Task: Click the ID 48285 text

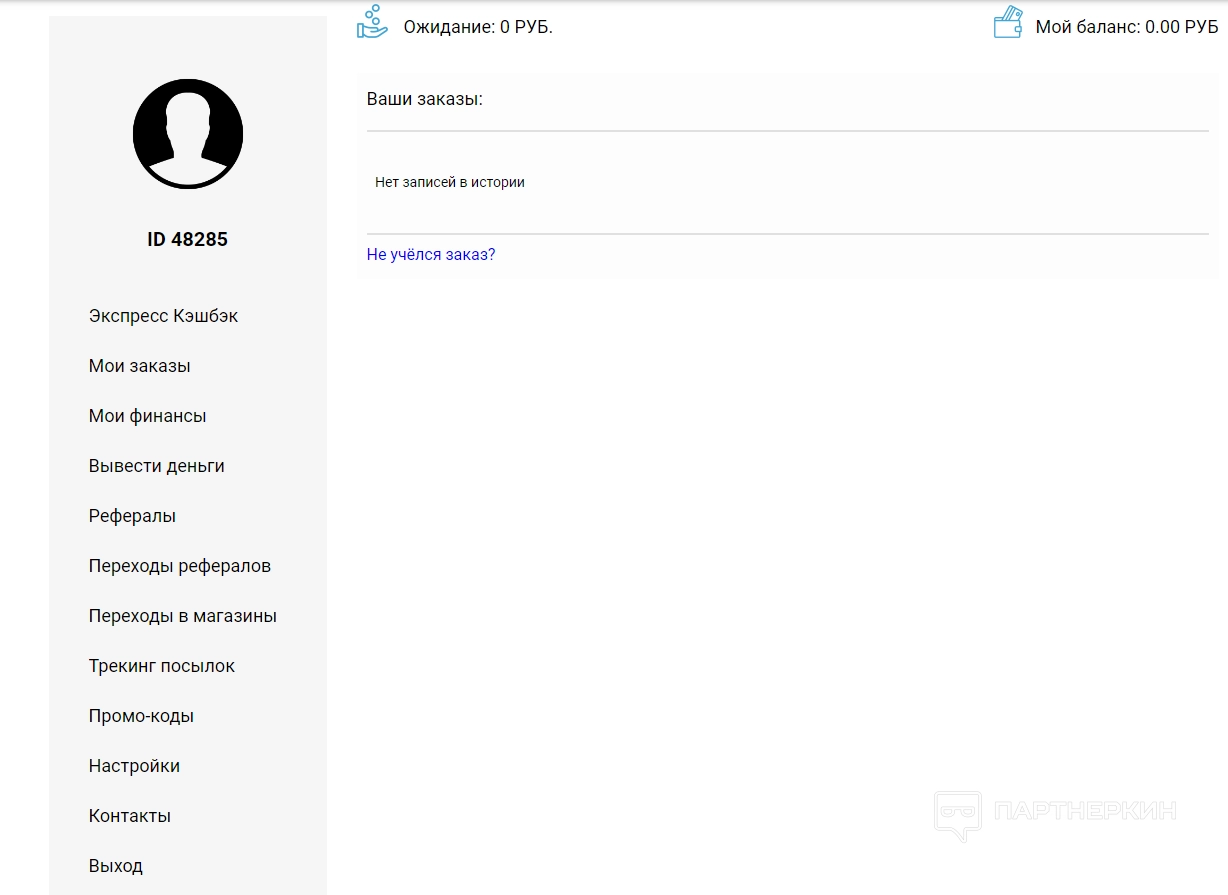Action: [x=187, y=239]
